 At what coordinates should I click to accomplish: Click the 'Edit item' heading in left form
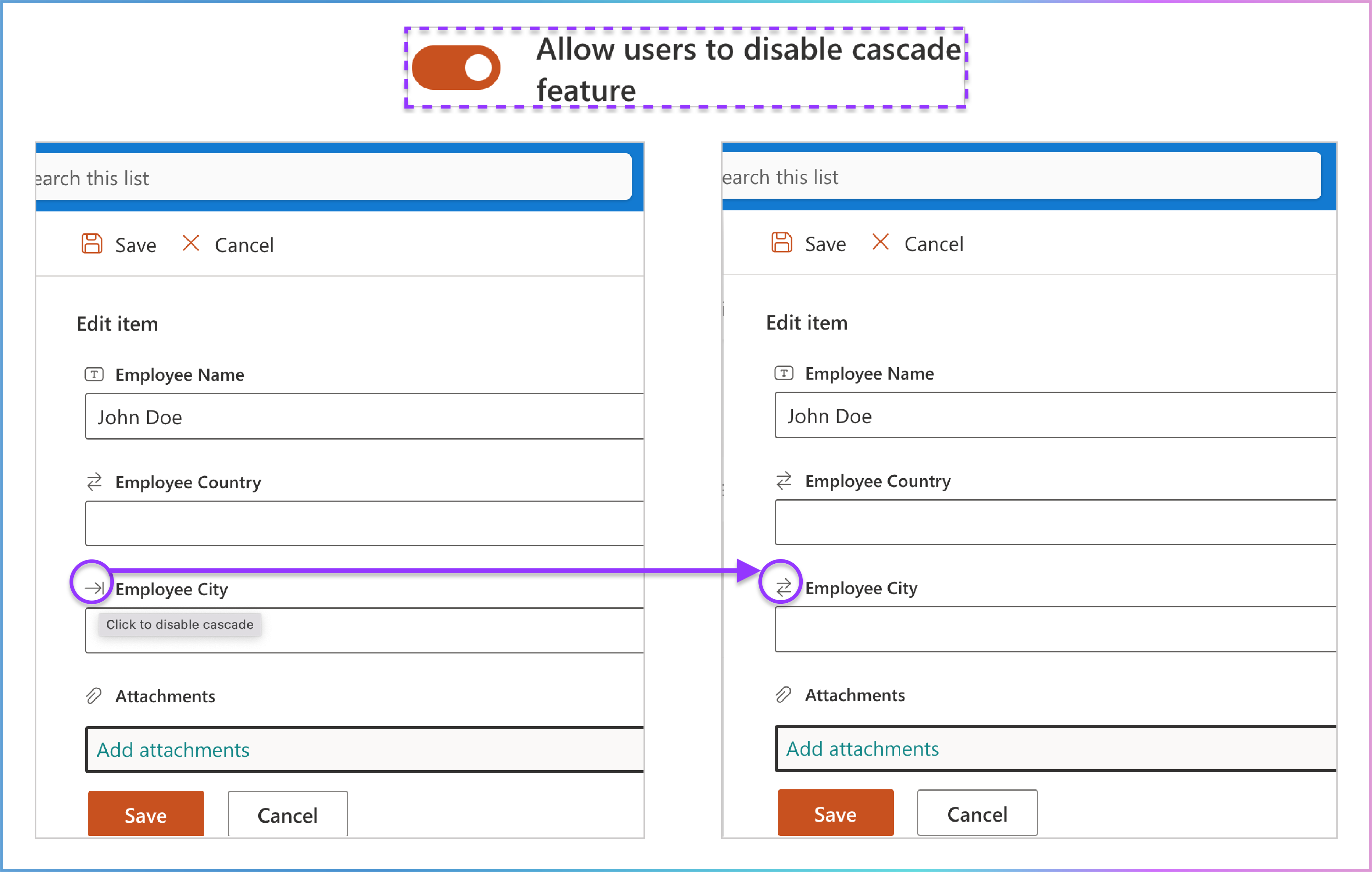click(117, 324)
